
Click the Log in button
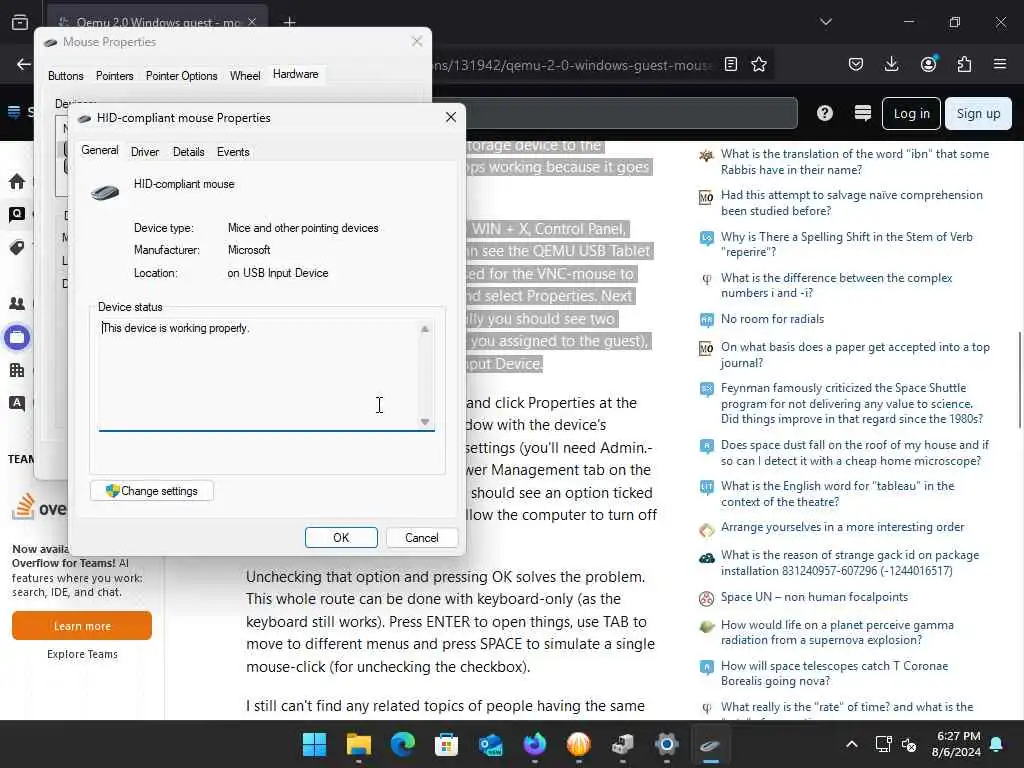click(x=911, y=114)
